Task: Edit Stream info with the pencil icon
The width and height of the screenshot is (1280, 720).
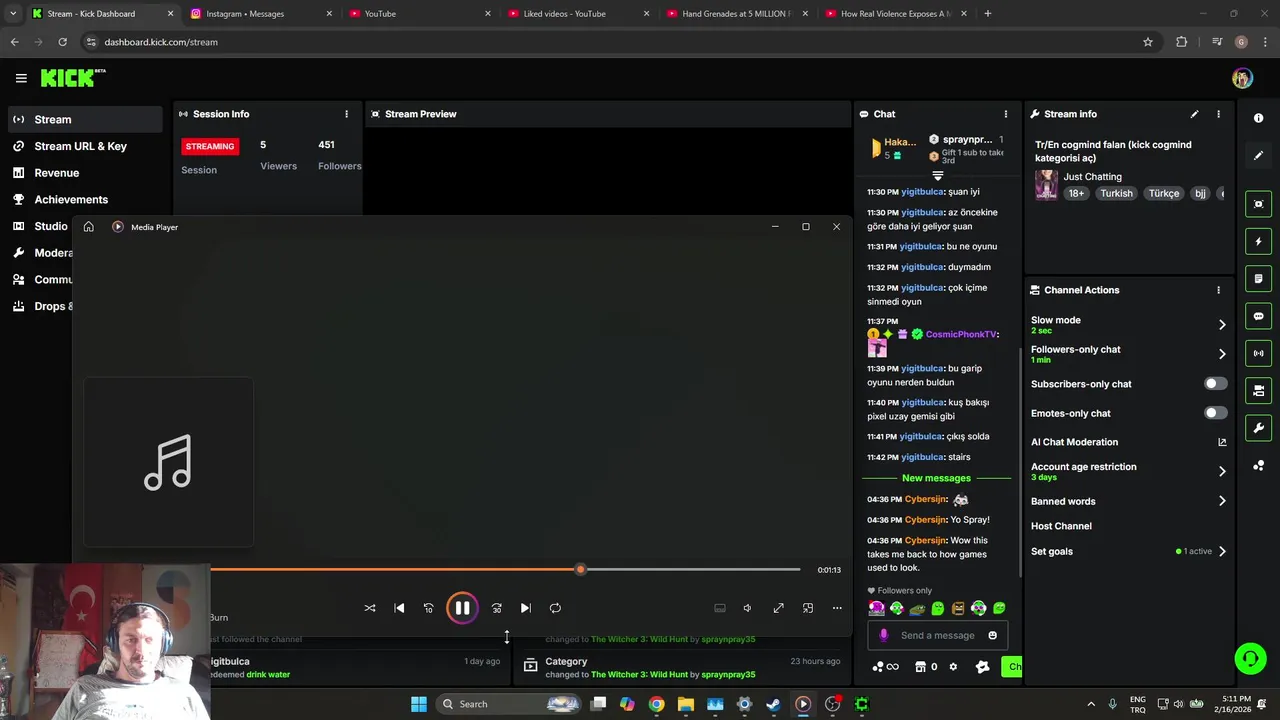Action: [1194, 114]
